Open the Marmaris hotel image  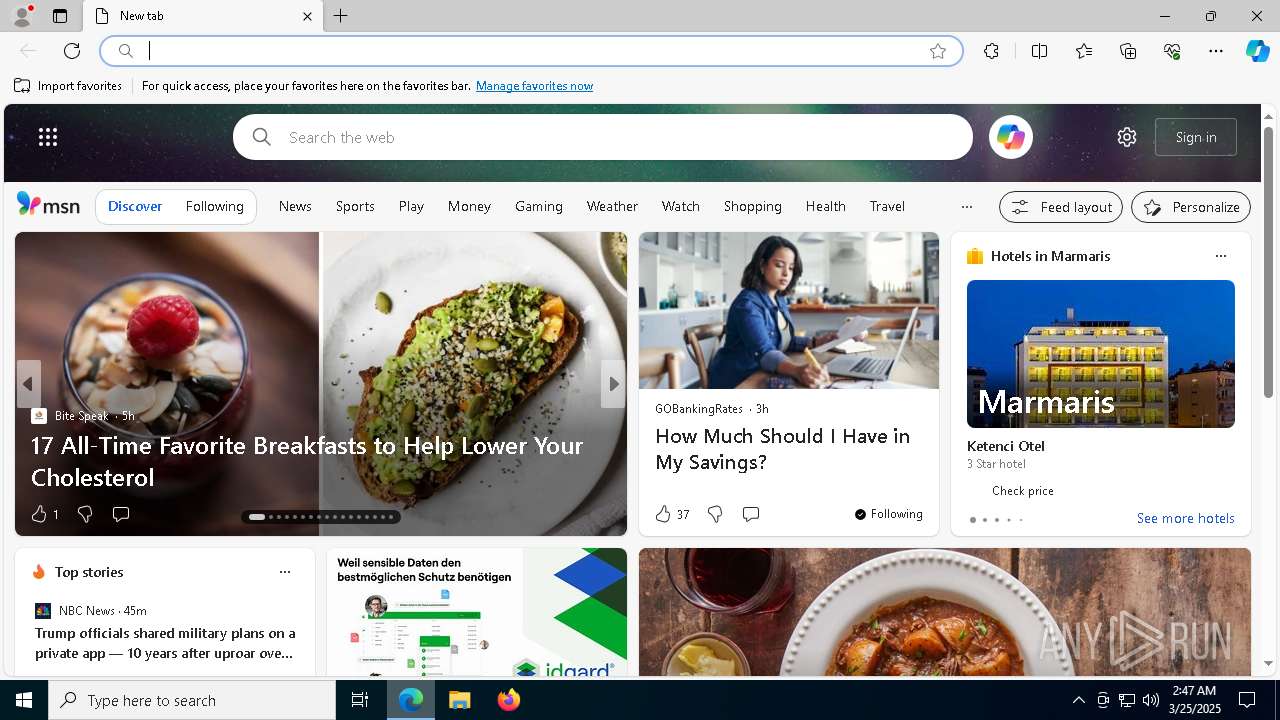[1100, 354]
